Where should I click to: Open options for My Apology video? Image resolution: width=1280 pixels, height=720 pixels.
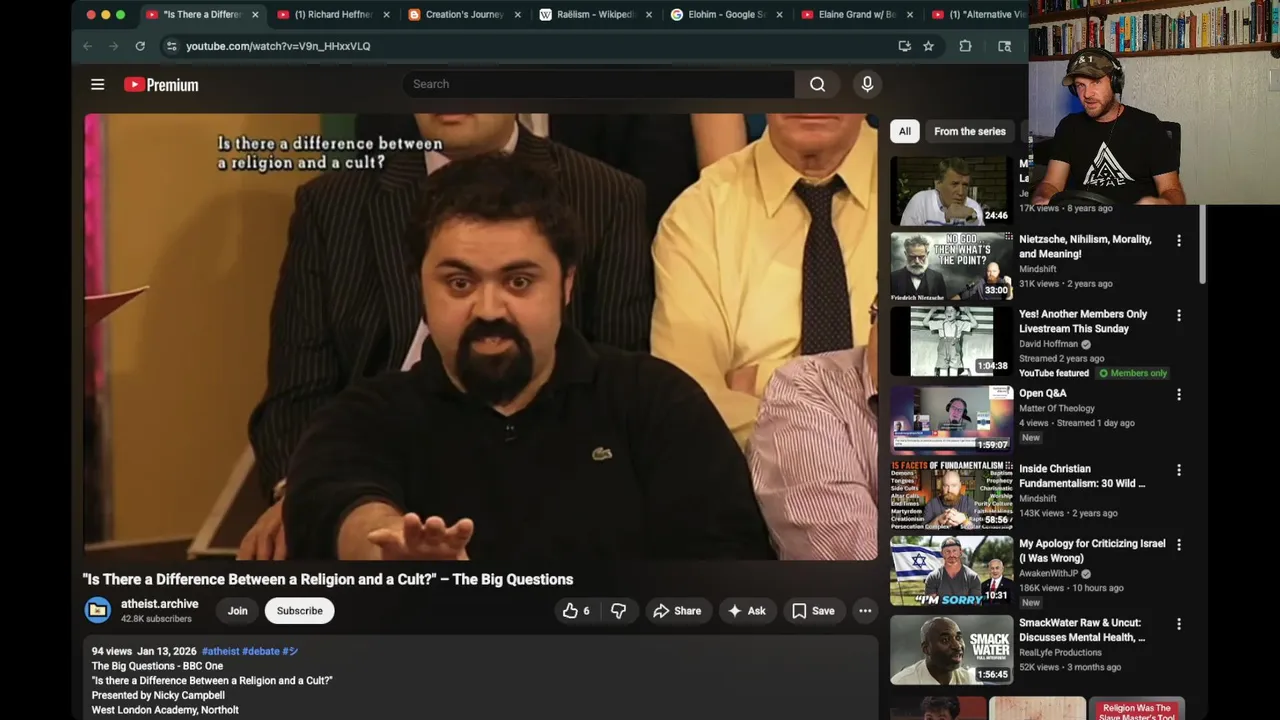pyautogui.click(x=1178, y=545)
